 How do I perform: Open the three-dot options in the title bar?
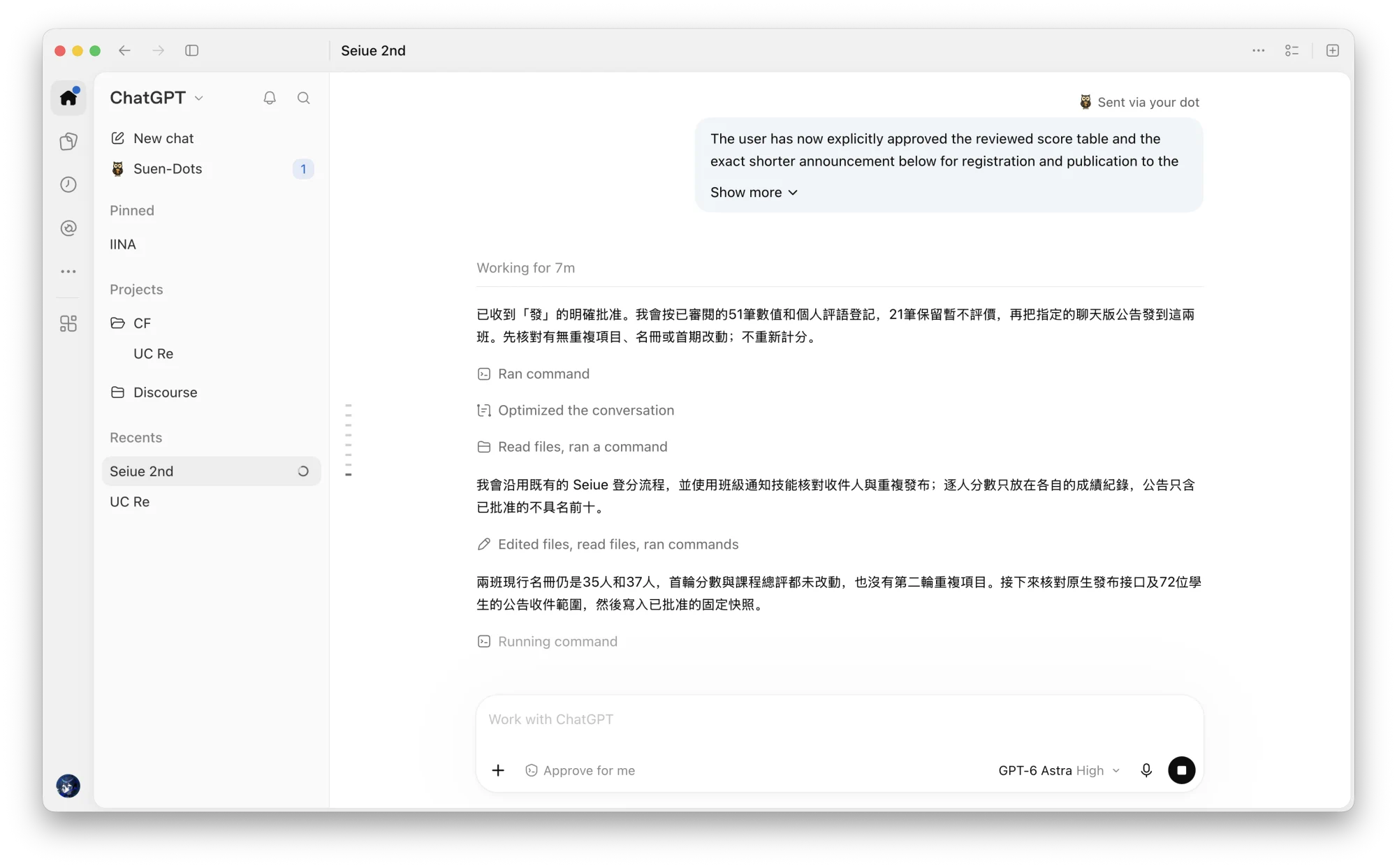(1259, 50)
